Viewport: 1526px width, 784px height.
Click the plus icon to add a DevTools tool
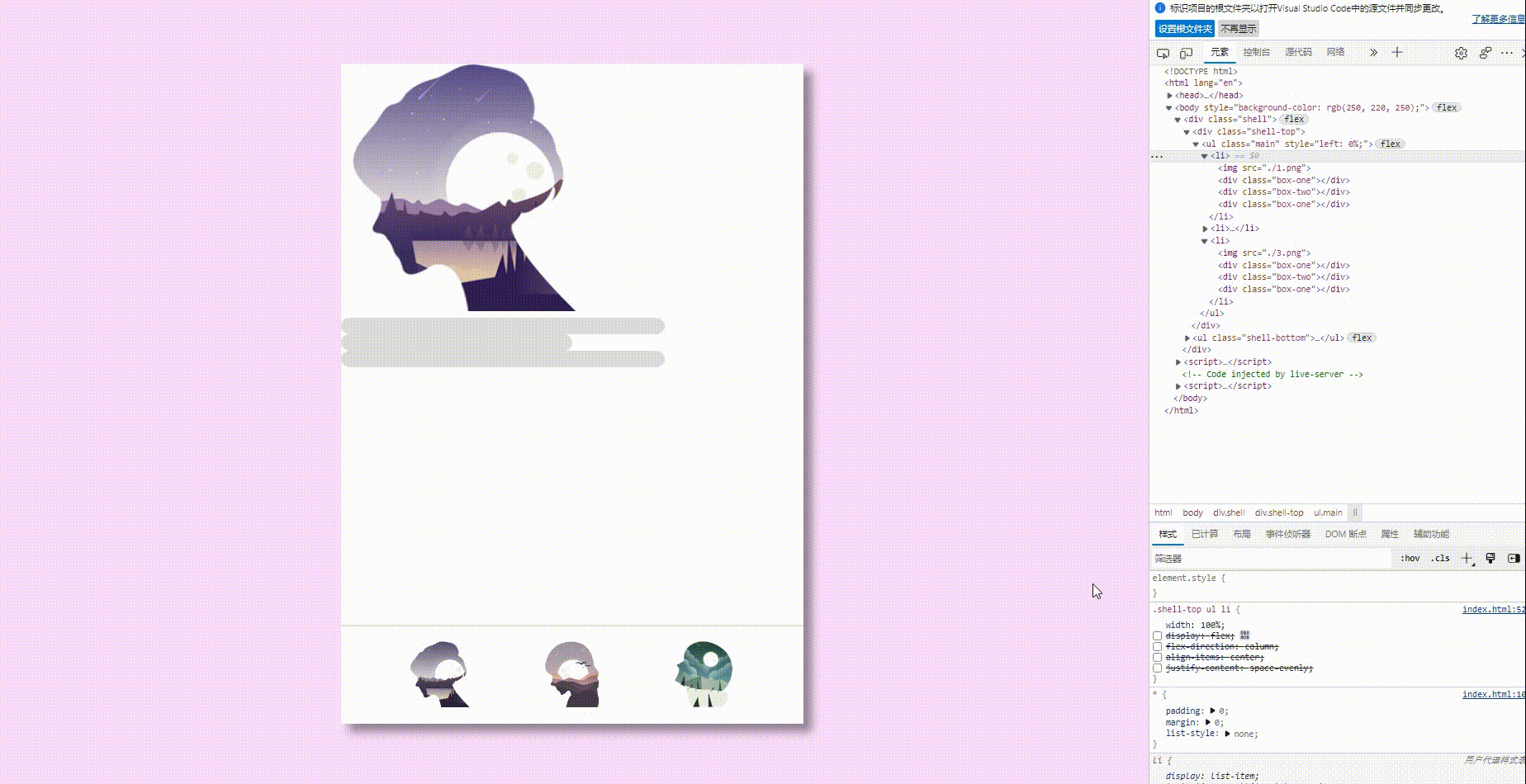1397,53
